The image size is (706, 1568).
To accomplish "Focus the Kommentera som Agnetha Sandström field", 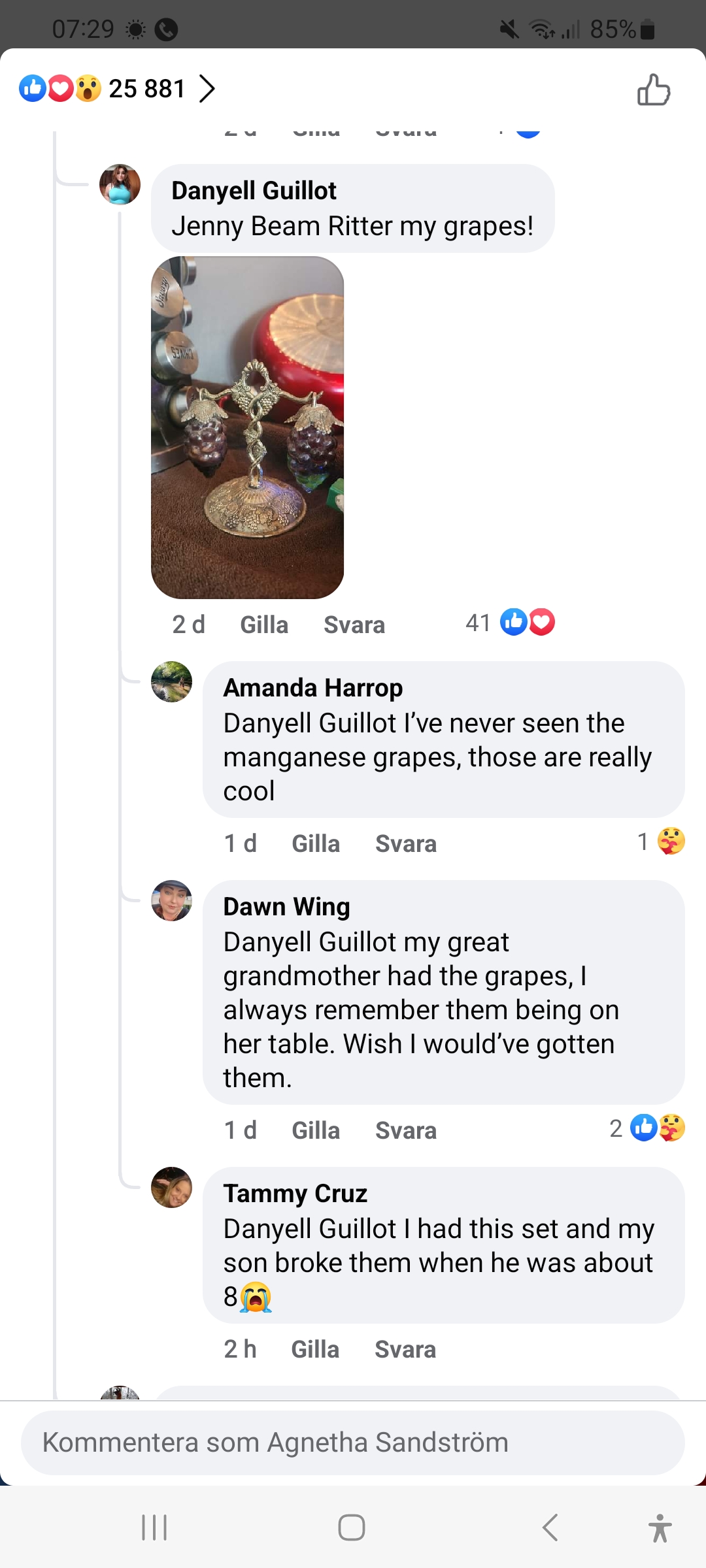I will coord(353,1442).
